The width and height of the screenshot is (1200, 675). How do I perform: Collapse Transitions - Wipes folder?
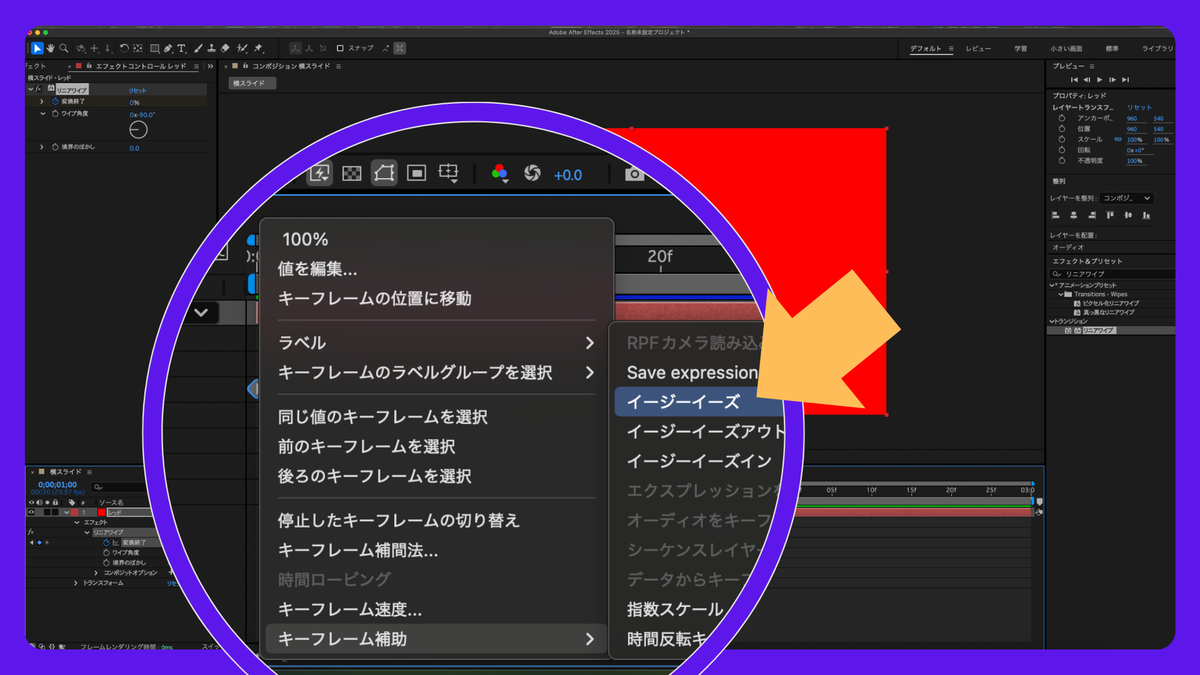[x=1061, y=294]
